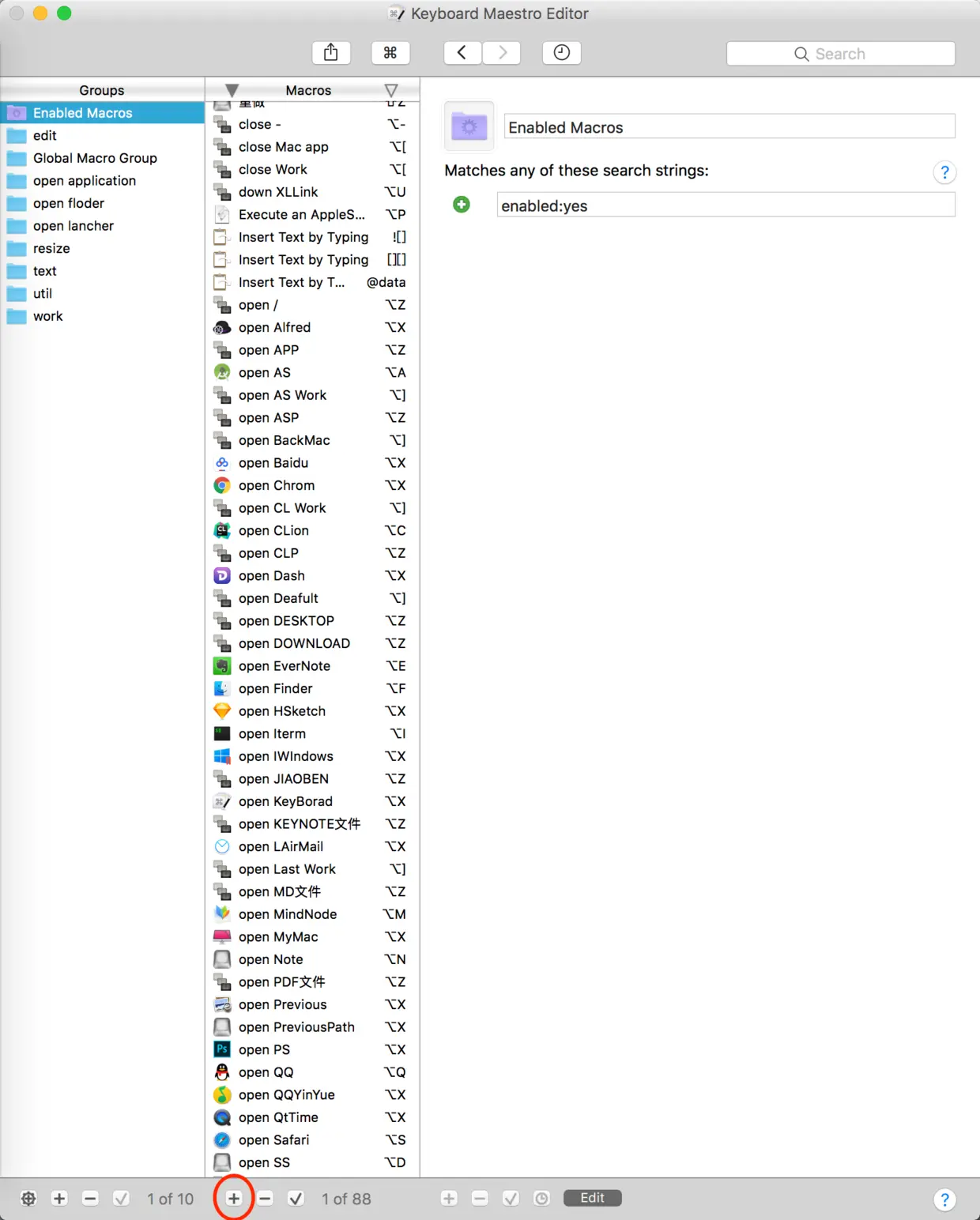The image size is (980, 1220).
Task: Delete the selected macro with minus
Action: [x=266, y=1199]
